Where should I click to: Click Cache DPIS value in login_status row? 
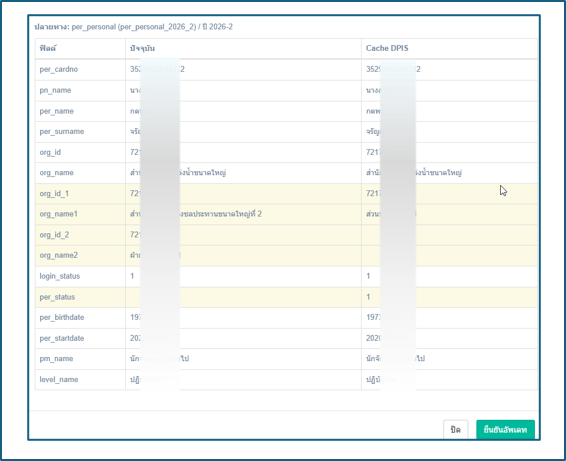coord(368,276)
